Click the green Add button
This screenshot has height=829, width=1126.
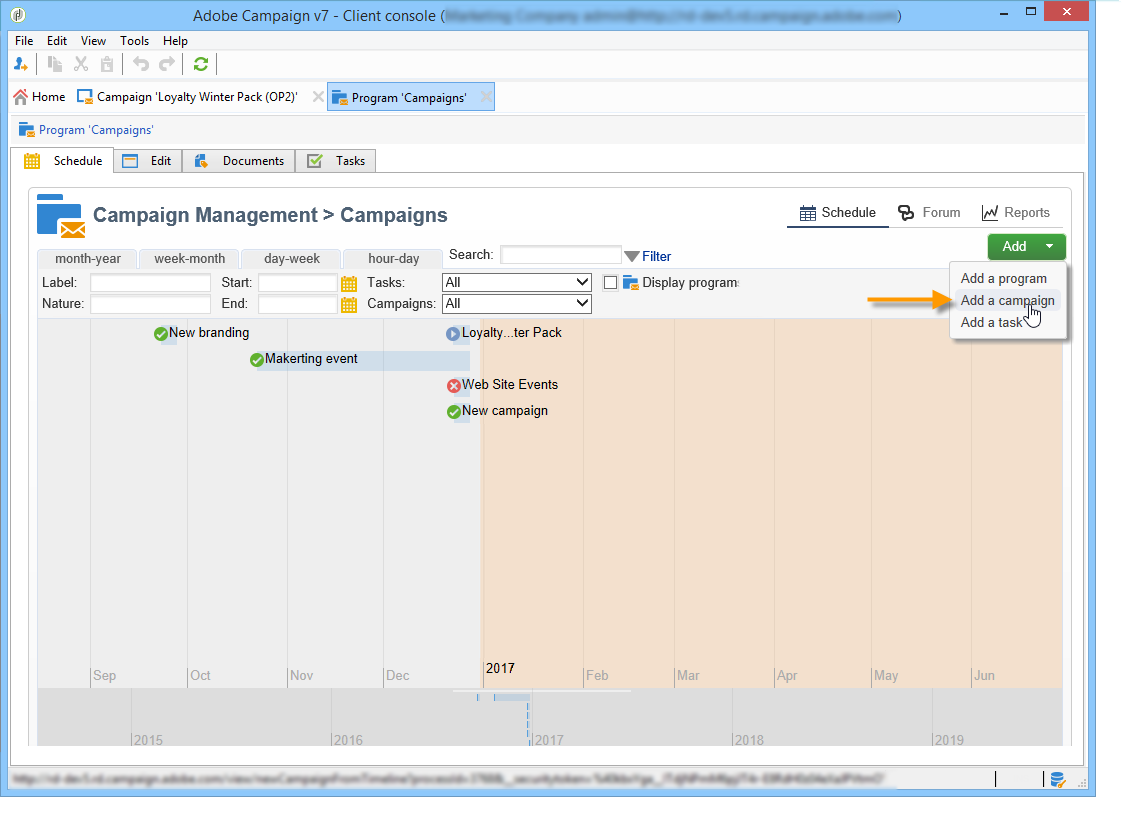tap(1014, 246)
